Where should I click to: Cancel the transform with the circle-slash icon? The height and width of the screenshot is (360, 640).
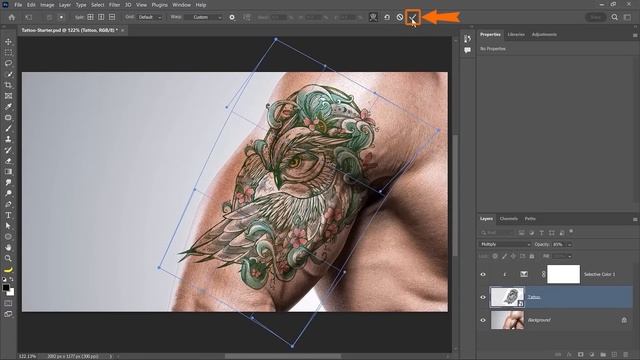400,17
